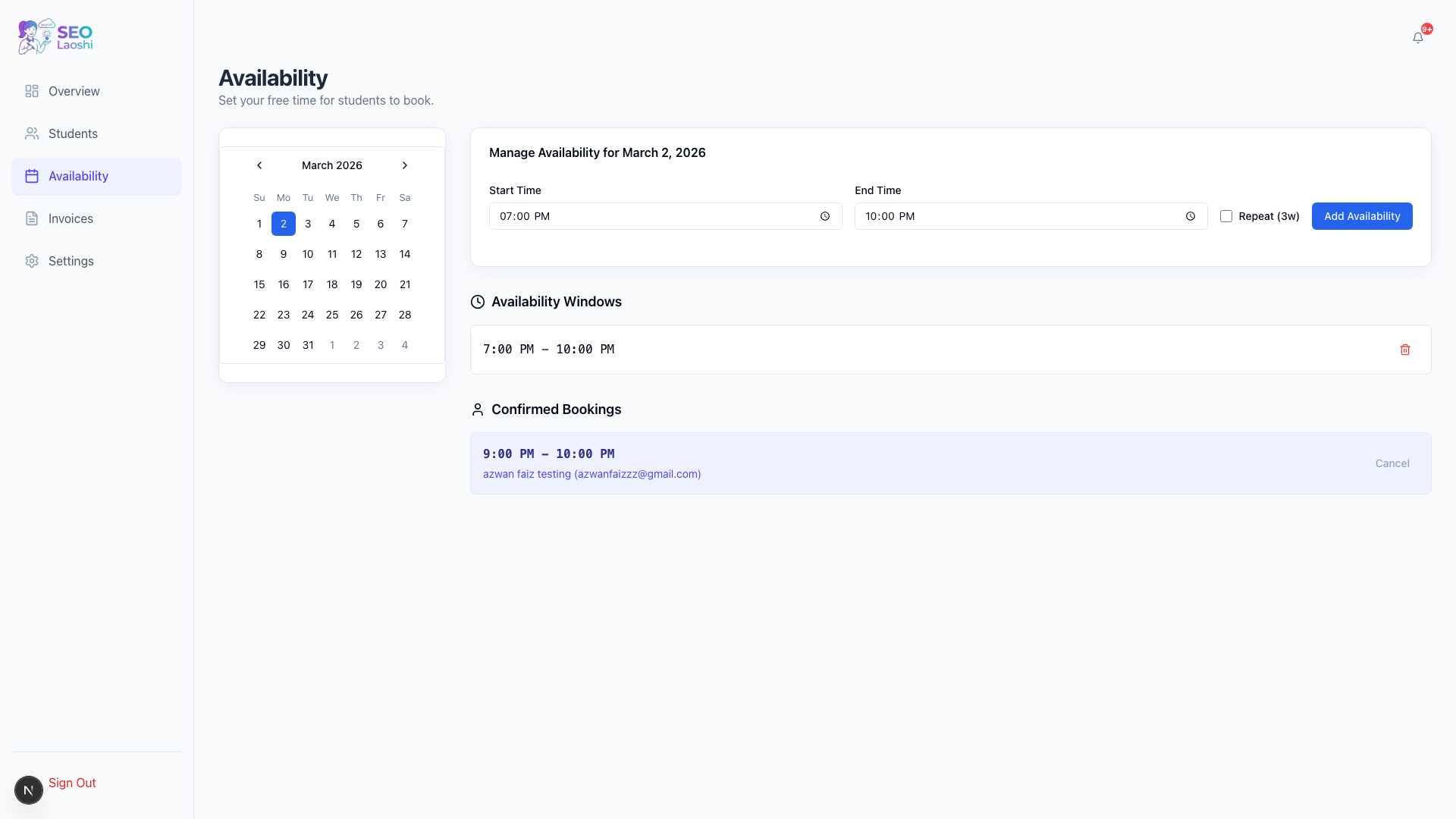
Task: Select the Students people icon in sidebar
Action: click(31, 133)
